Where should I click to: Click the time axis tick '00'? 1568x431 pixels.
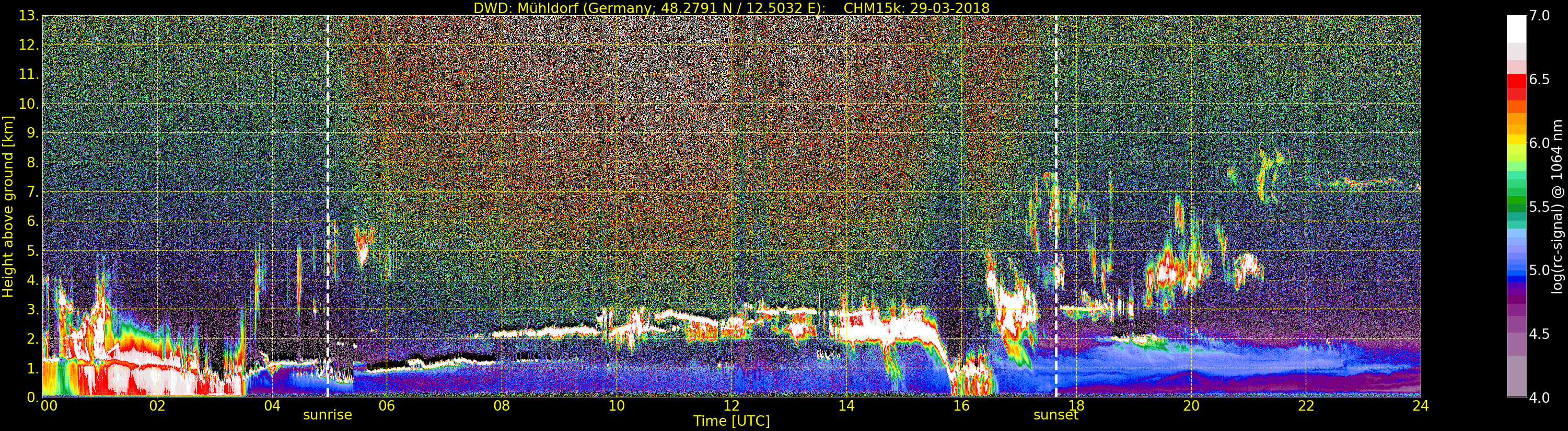click(49, 406)
